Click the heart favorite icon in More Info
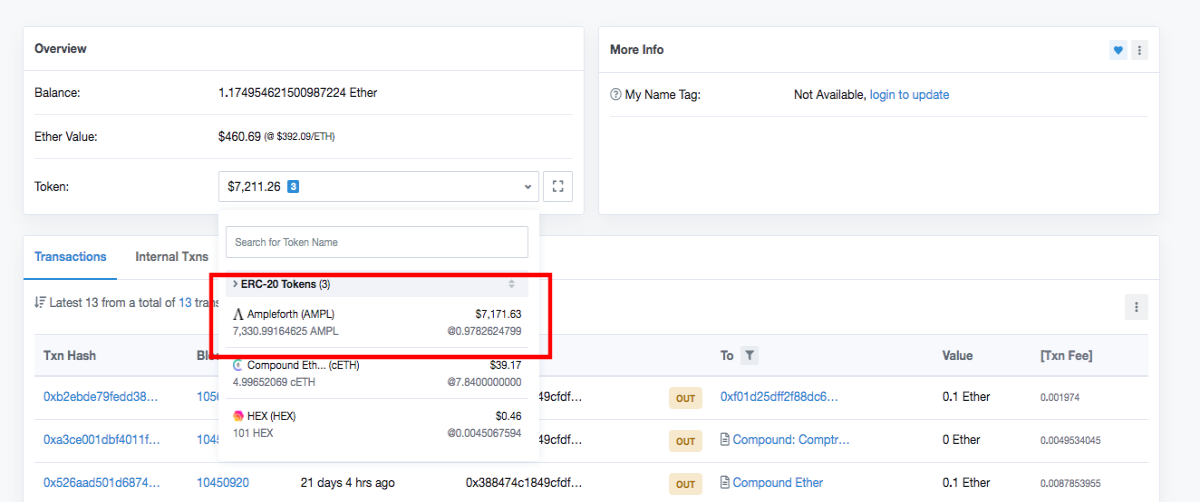 (1118, 50)
